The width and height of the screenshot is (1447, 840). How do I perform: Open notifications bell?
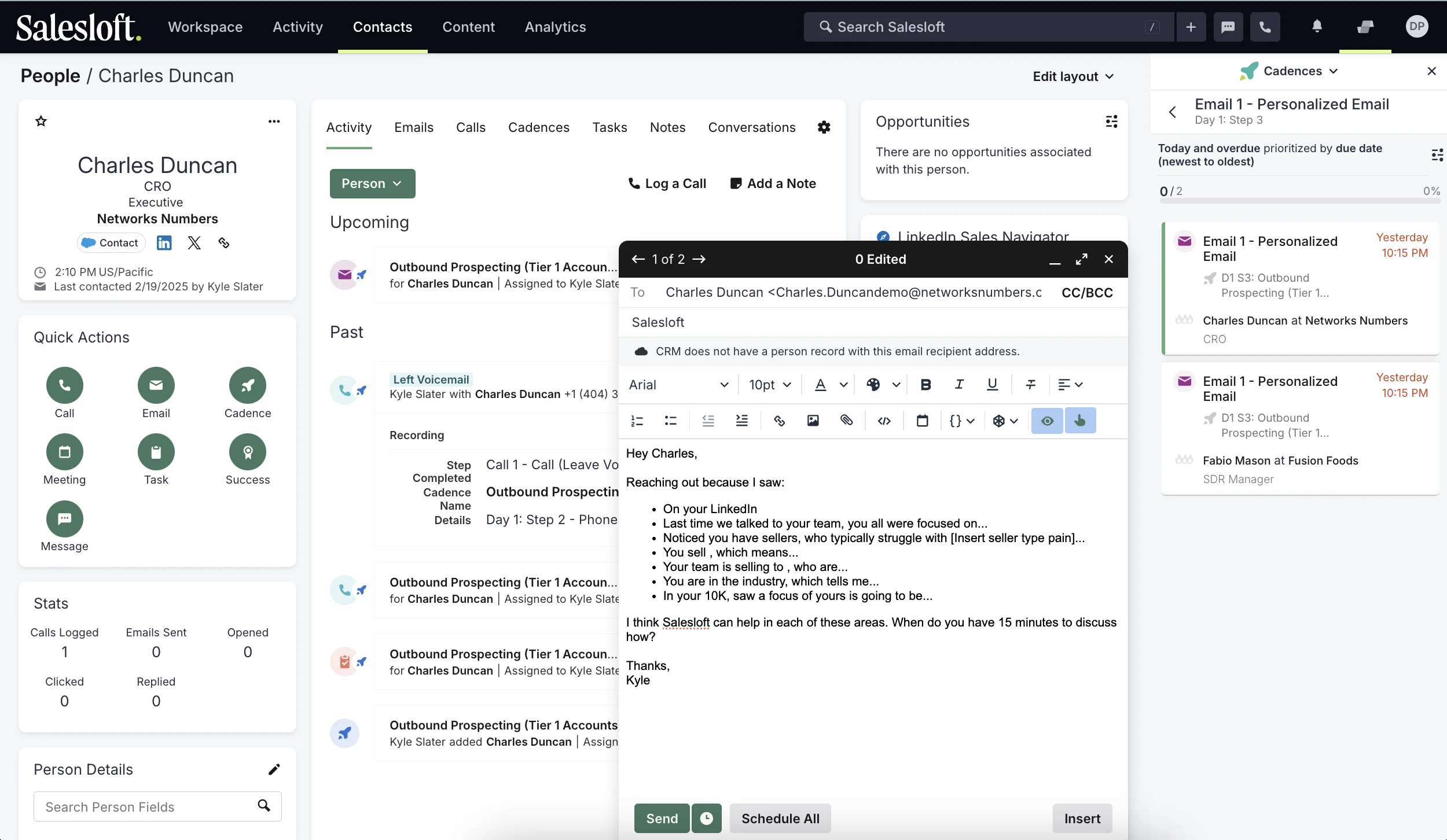1317,27
